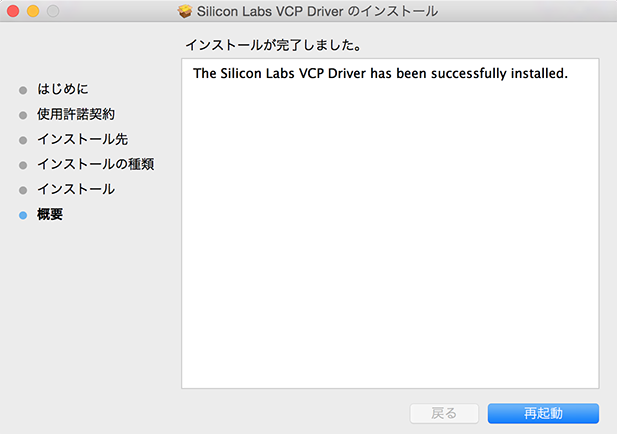
Task: Click the bullet left of the インストール step
Action: pos(23,190)
